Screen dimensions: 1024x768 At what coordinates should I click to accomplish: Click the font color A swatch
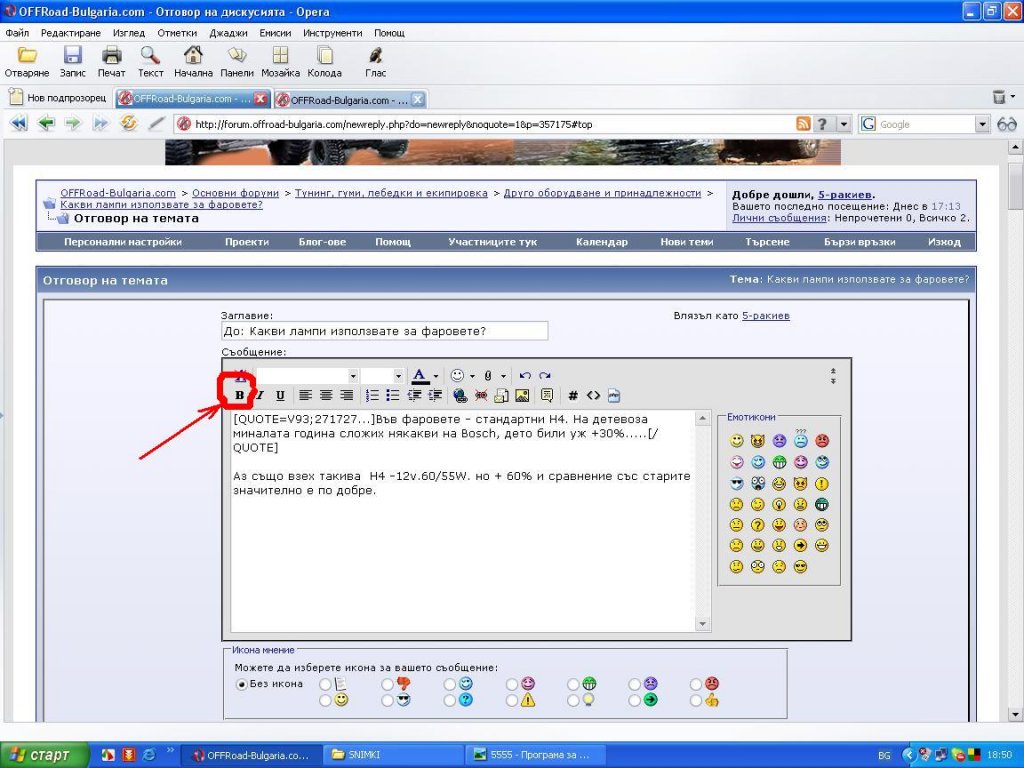(x=420, y=376)
